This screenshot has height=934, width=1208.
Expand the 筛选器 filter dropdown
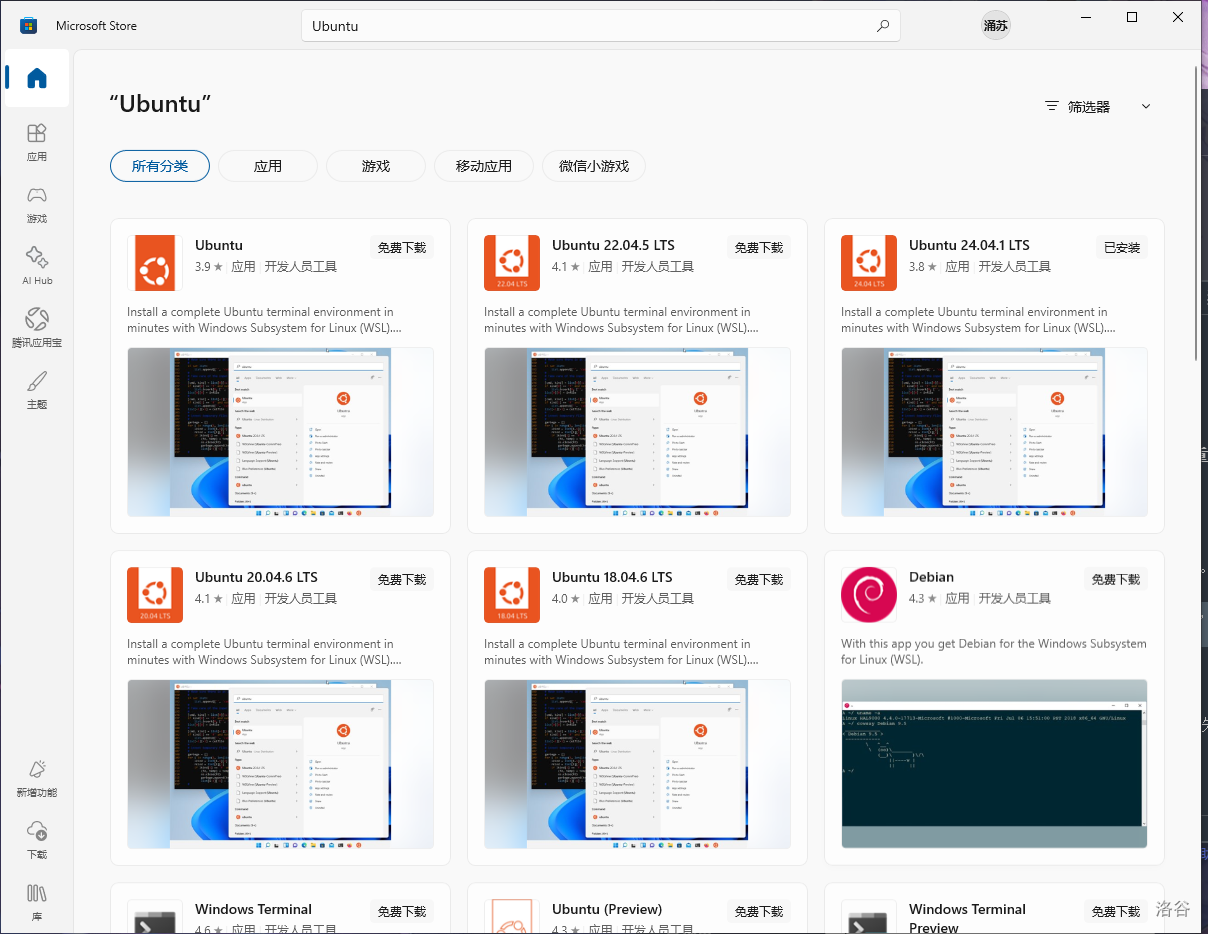click(1097, 106)
